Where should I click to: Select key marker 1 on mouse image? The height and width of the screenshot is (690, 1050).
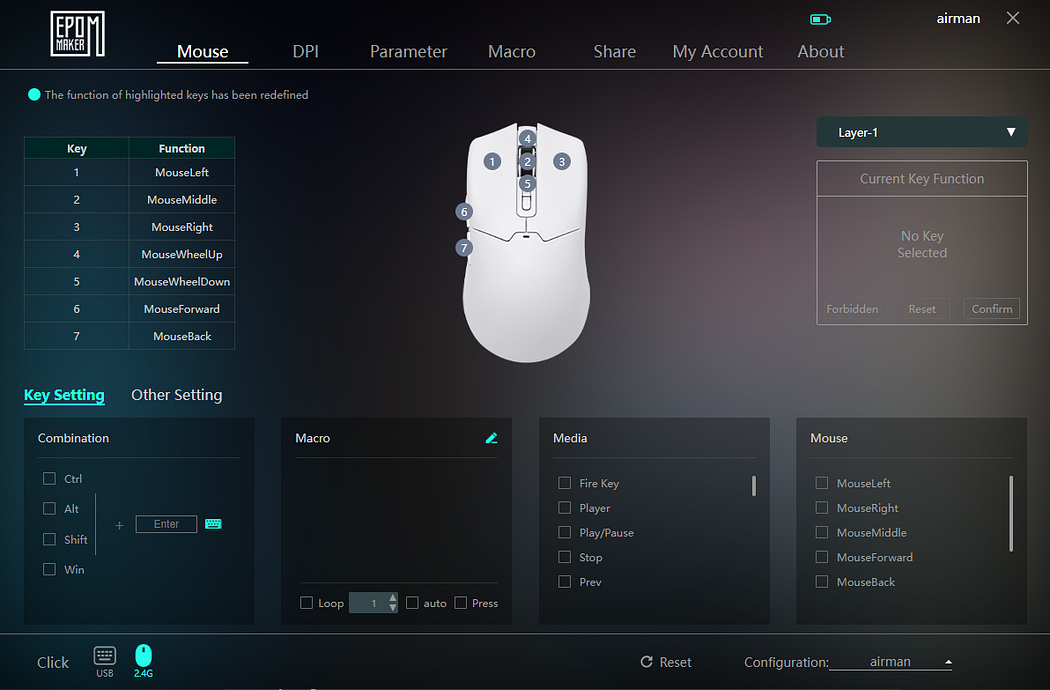coord(492,161)
